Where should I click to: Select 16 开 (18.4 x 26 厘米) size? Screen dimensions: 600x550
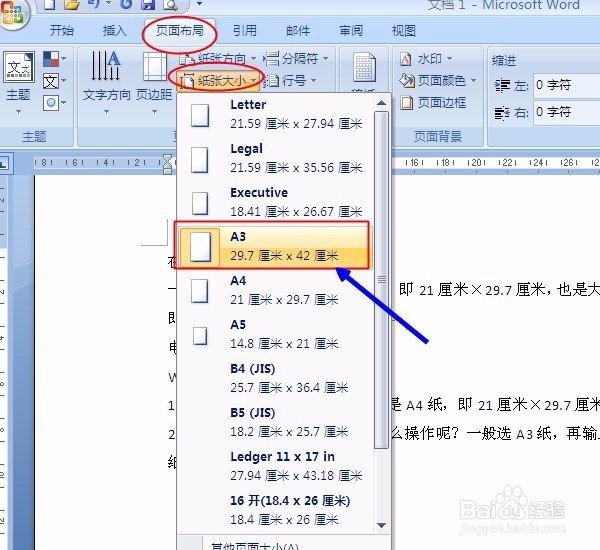276,511
